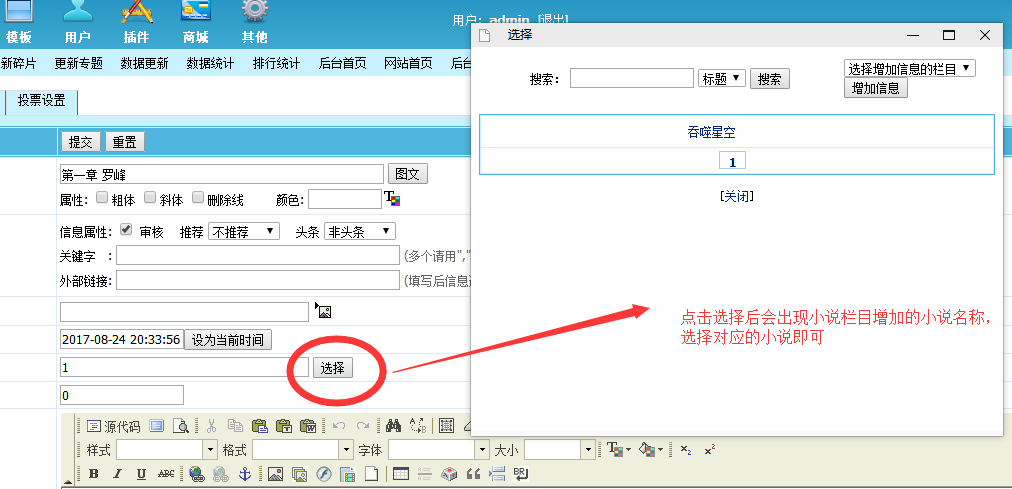1012x489 pixels.
Task: Go to the 数据统计 menu item
Action: [210, 63]
